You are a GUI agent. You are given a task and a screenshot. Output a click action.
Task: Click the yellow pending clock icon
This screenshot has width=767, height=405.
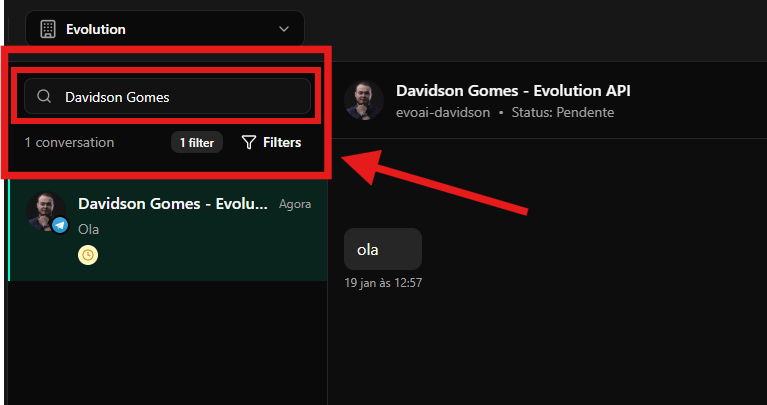[x=88, y=255]
